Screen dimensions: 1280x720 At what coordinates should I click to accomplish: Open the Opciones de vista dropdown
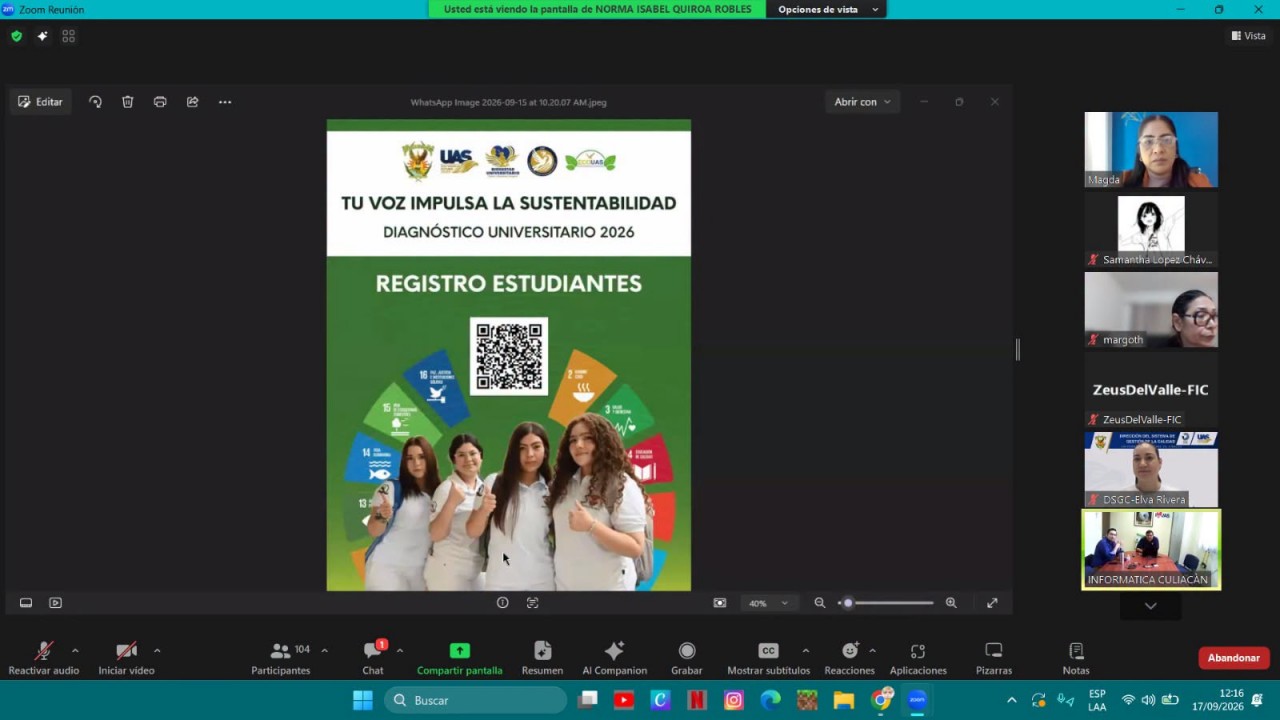[827, 9]
